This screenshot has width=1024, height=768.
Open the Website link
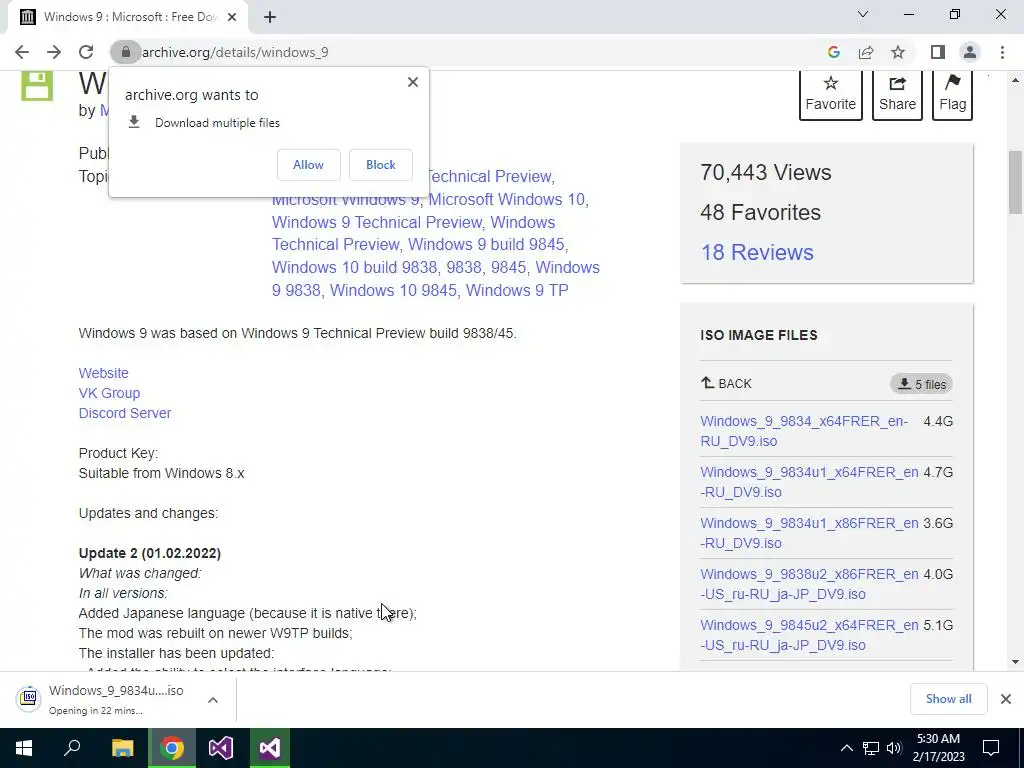(x=103, y=373)
